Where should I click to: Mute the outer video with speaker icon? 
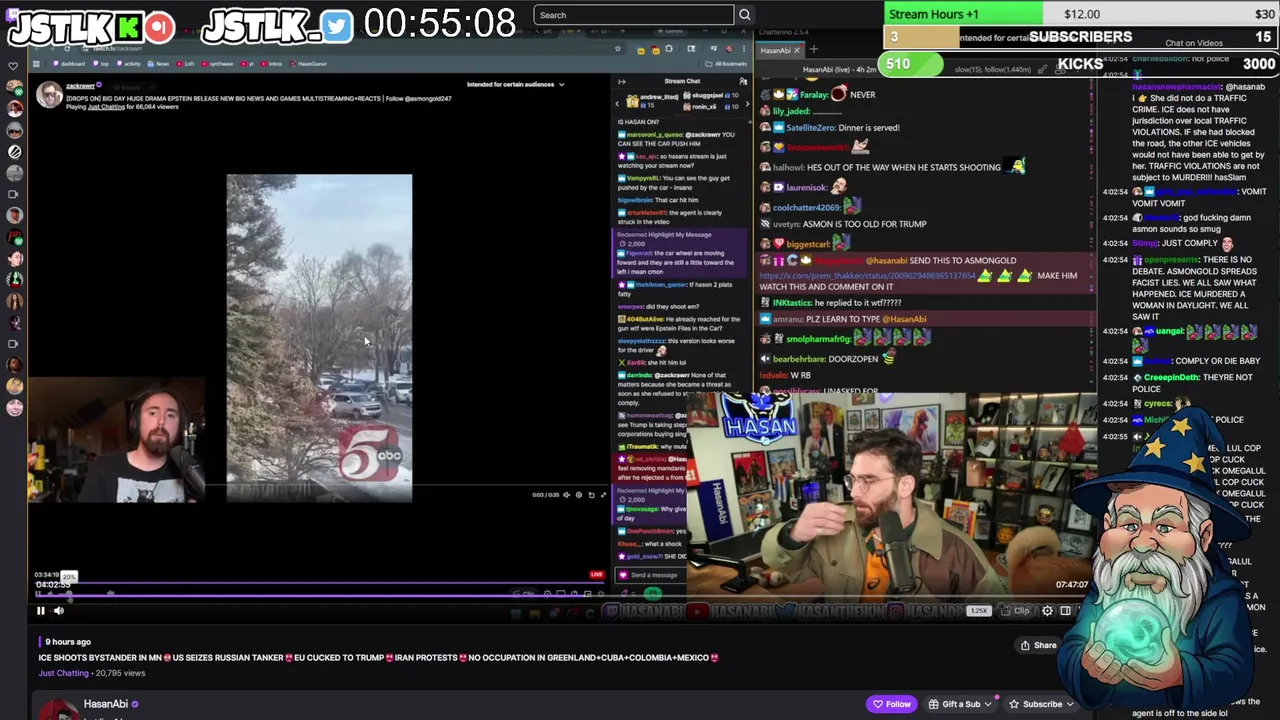[x=59, y=610]
